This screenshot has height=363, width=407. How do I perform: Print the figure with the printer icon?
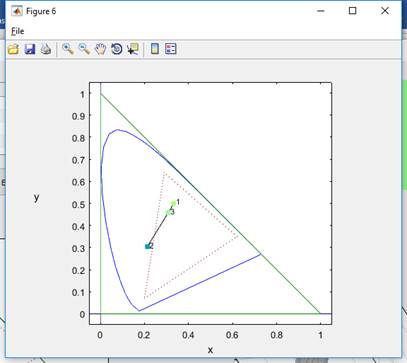(x=46, y=49)
